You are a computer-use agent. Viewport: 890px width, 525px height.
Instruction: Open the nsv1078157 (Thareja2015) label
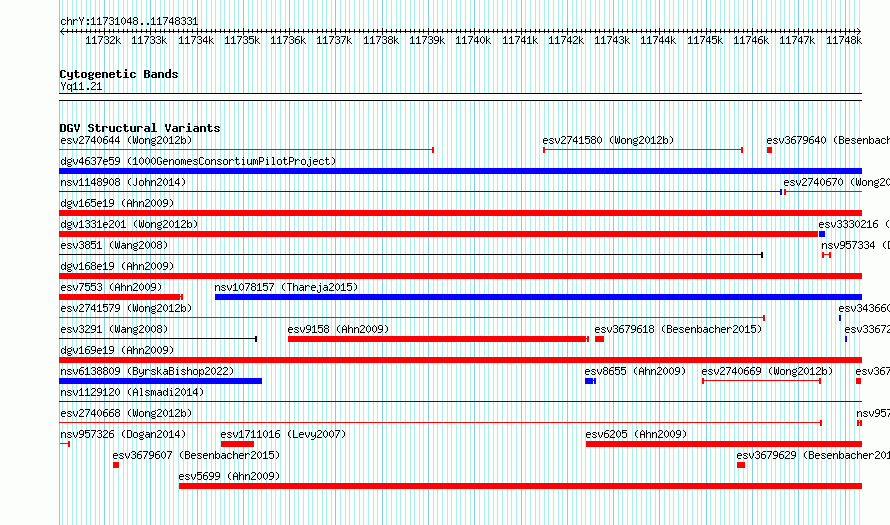click(286, 287)
